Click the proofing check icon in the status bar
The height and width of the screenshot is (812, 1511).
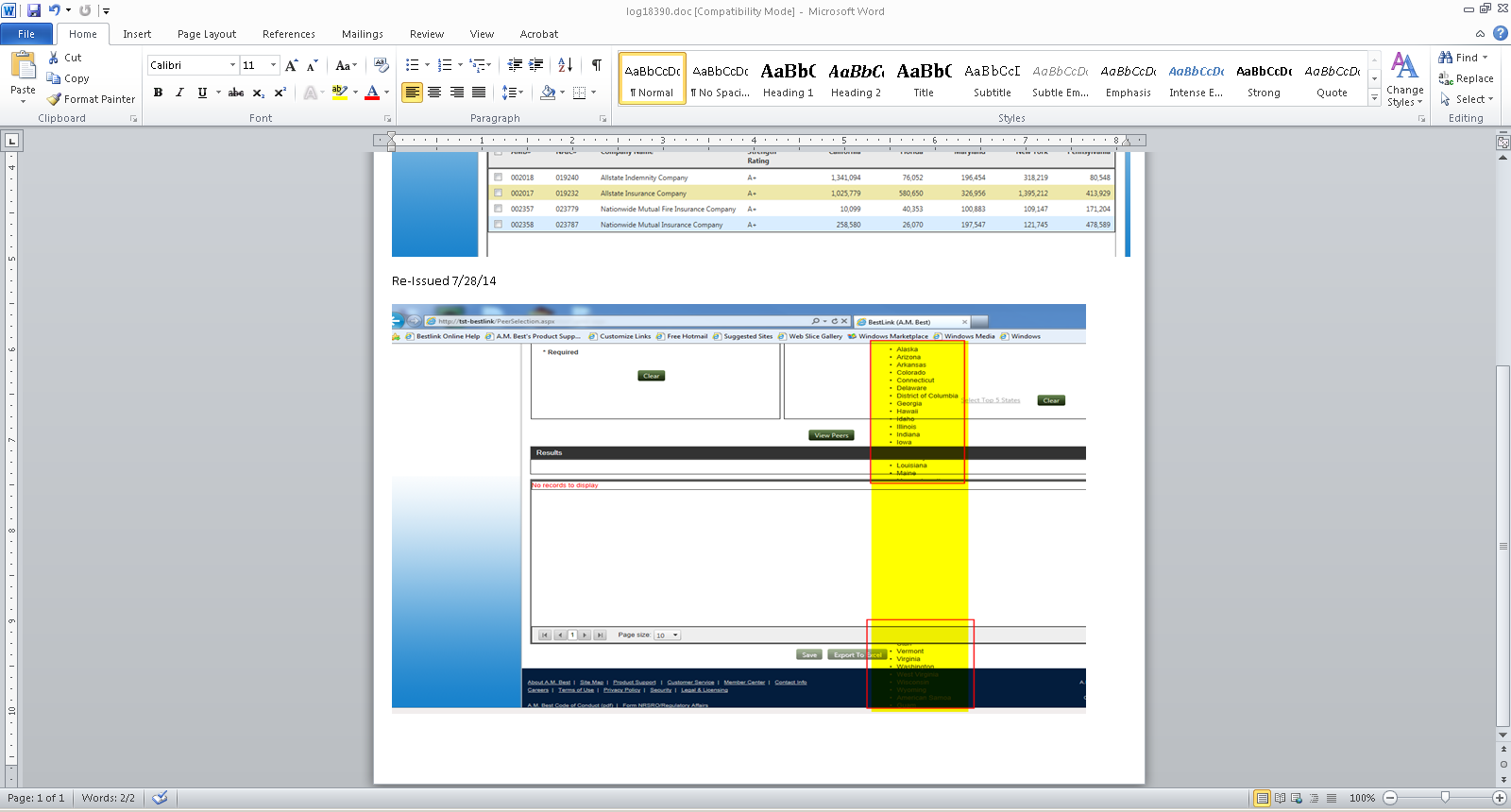pyautogui.click(x=161, y=798)
